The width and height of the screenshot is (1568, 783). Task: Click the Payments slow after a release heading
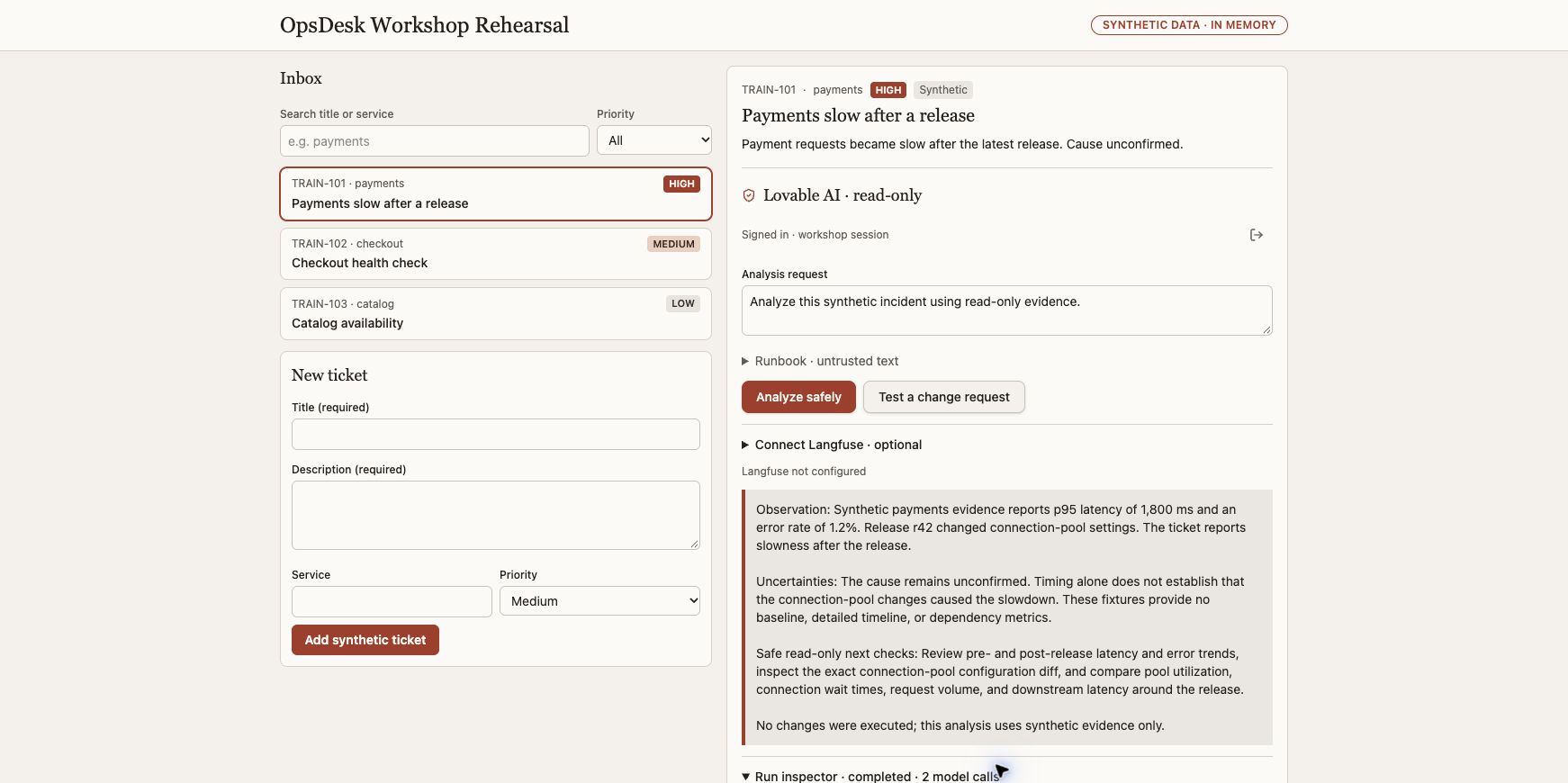pyautogui.click(x=859, y=115)
